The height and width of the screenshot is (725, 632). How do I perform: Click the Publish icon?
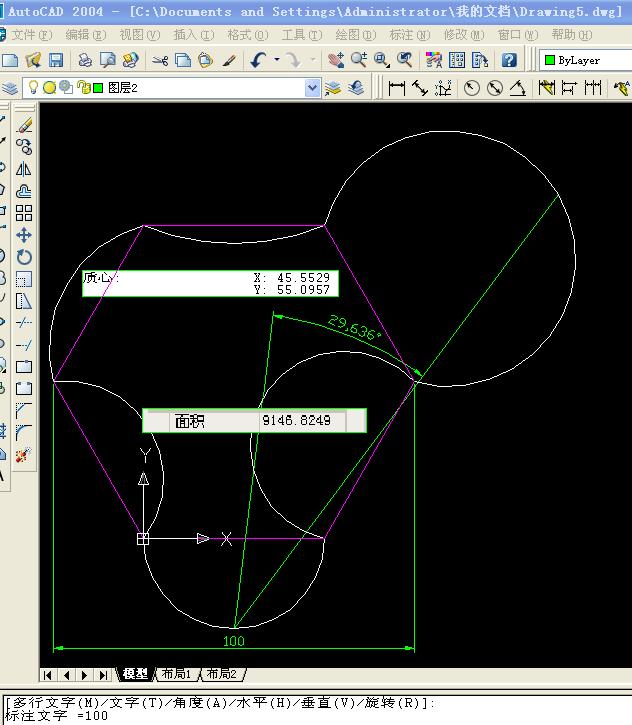coord(130,60)
